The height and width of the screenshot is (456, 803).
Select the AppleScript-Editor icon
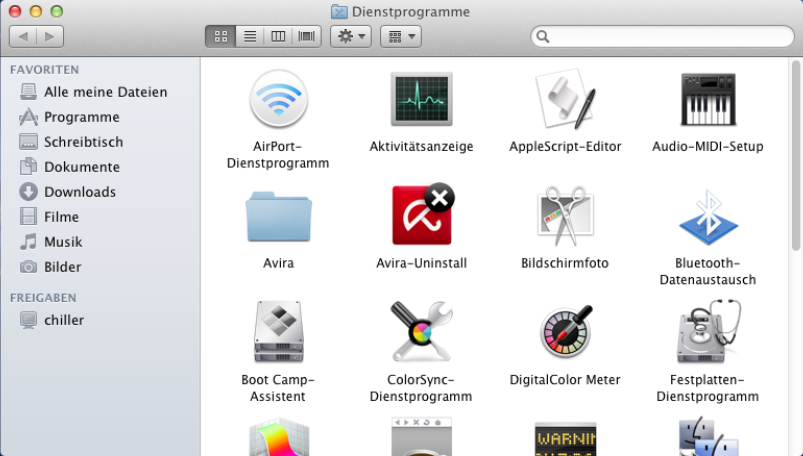pos(565,99)
